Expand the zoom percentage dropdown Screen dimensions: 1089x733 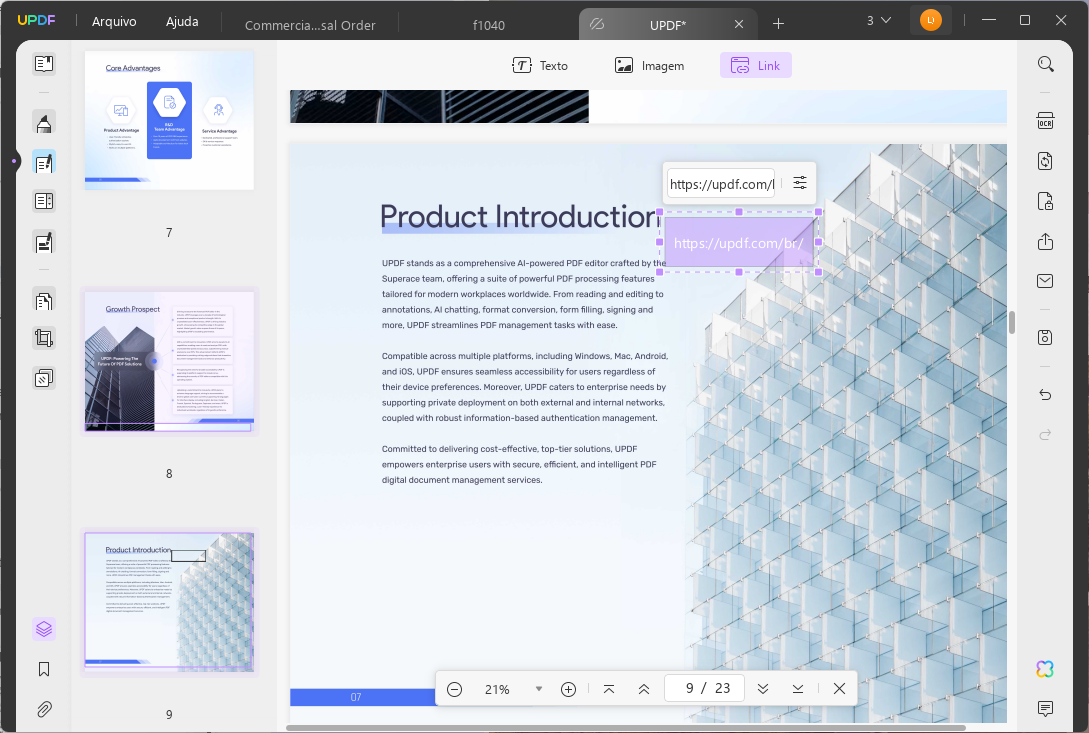[x=539, y=689]
